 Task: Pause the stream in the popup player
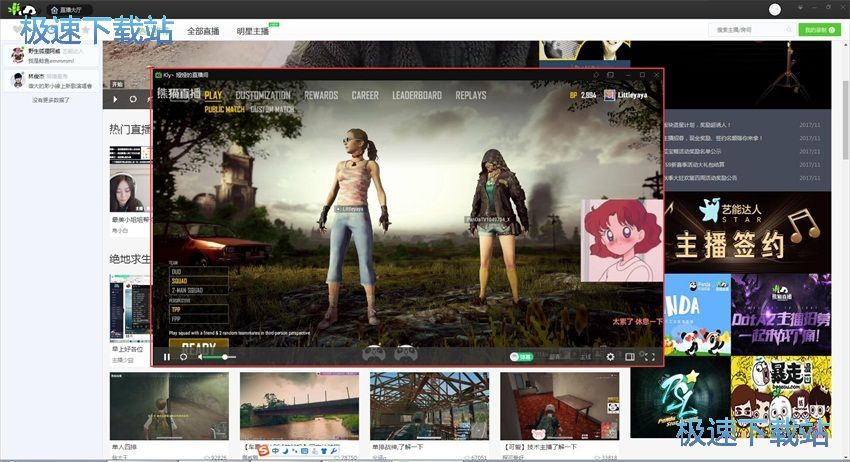pyautogui.click(x=167, y=357)
